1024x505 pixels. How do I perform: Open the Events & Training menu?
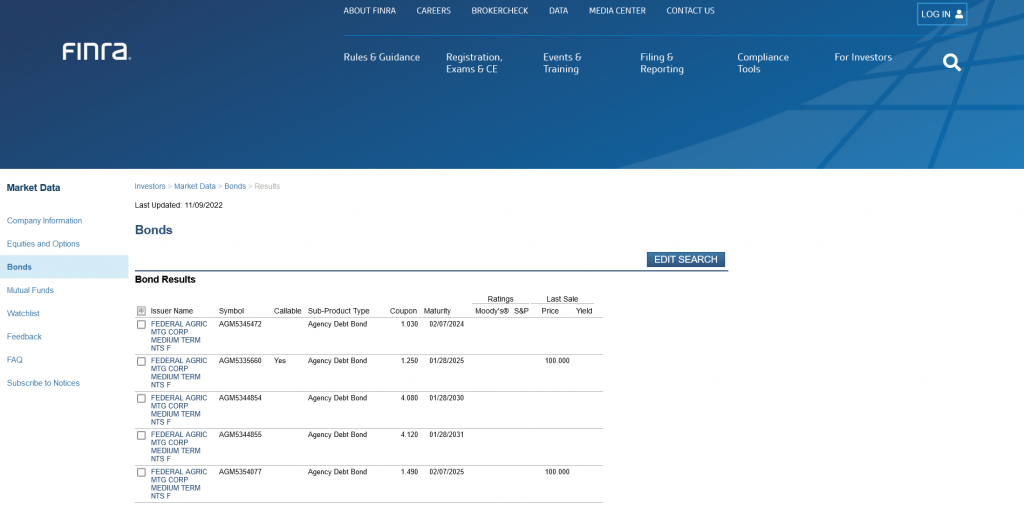click(x=562, y=63)
